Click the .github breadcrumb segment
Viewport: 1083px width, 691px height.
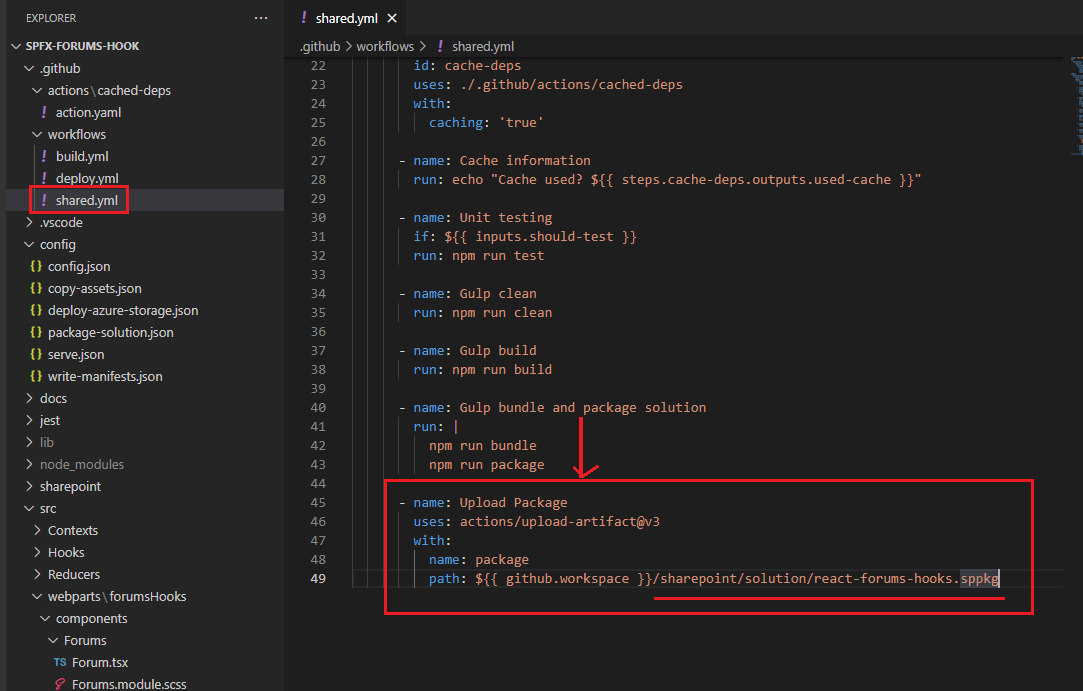(x=320, y=46)
